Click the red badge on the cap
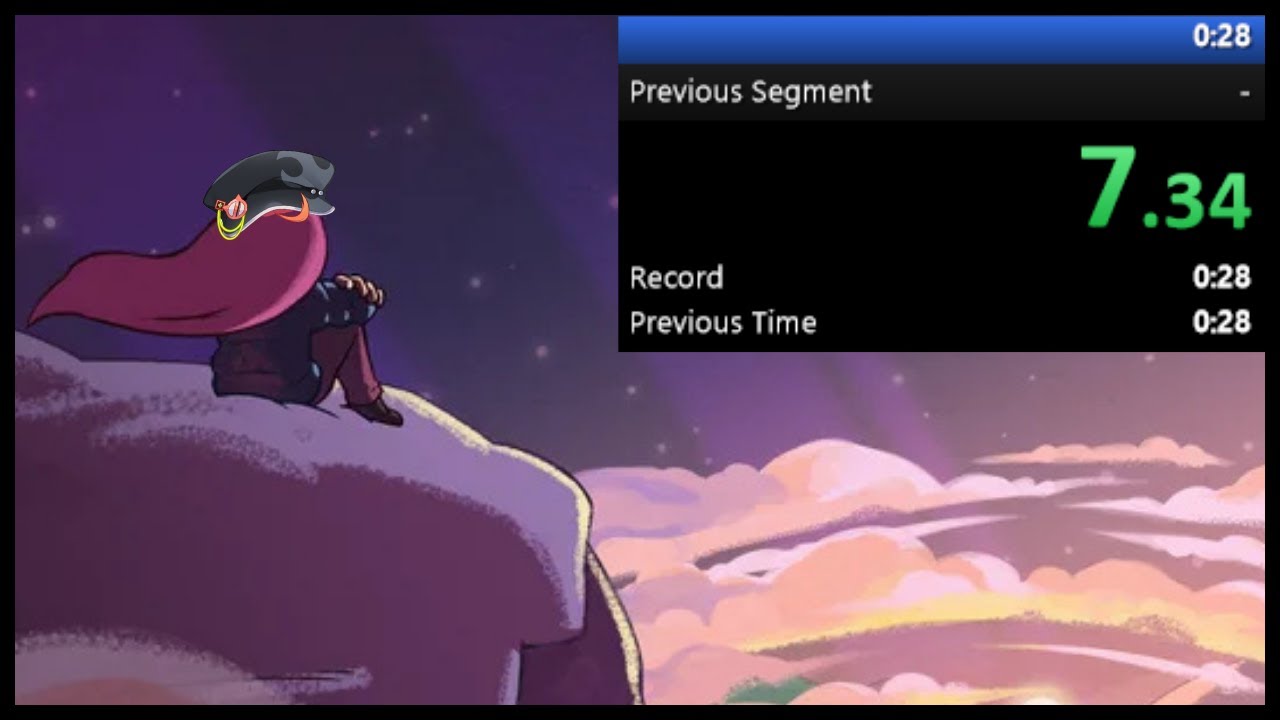The height and width of the screenshot is (720, 1280). [235, 208]
